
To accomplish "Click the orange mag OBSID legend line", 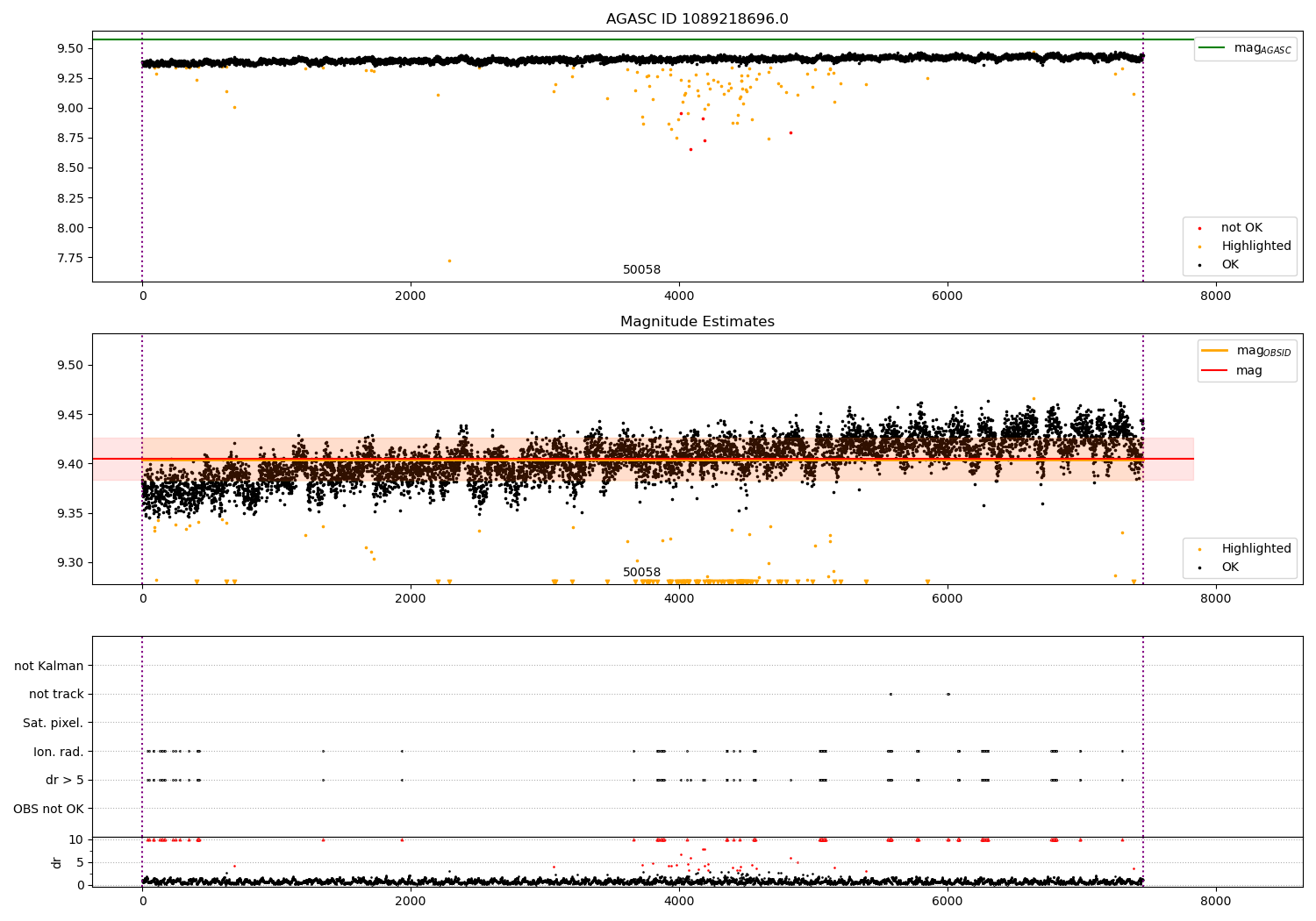I will (x=1214, y=351).
